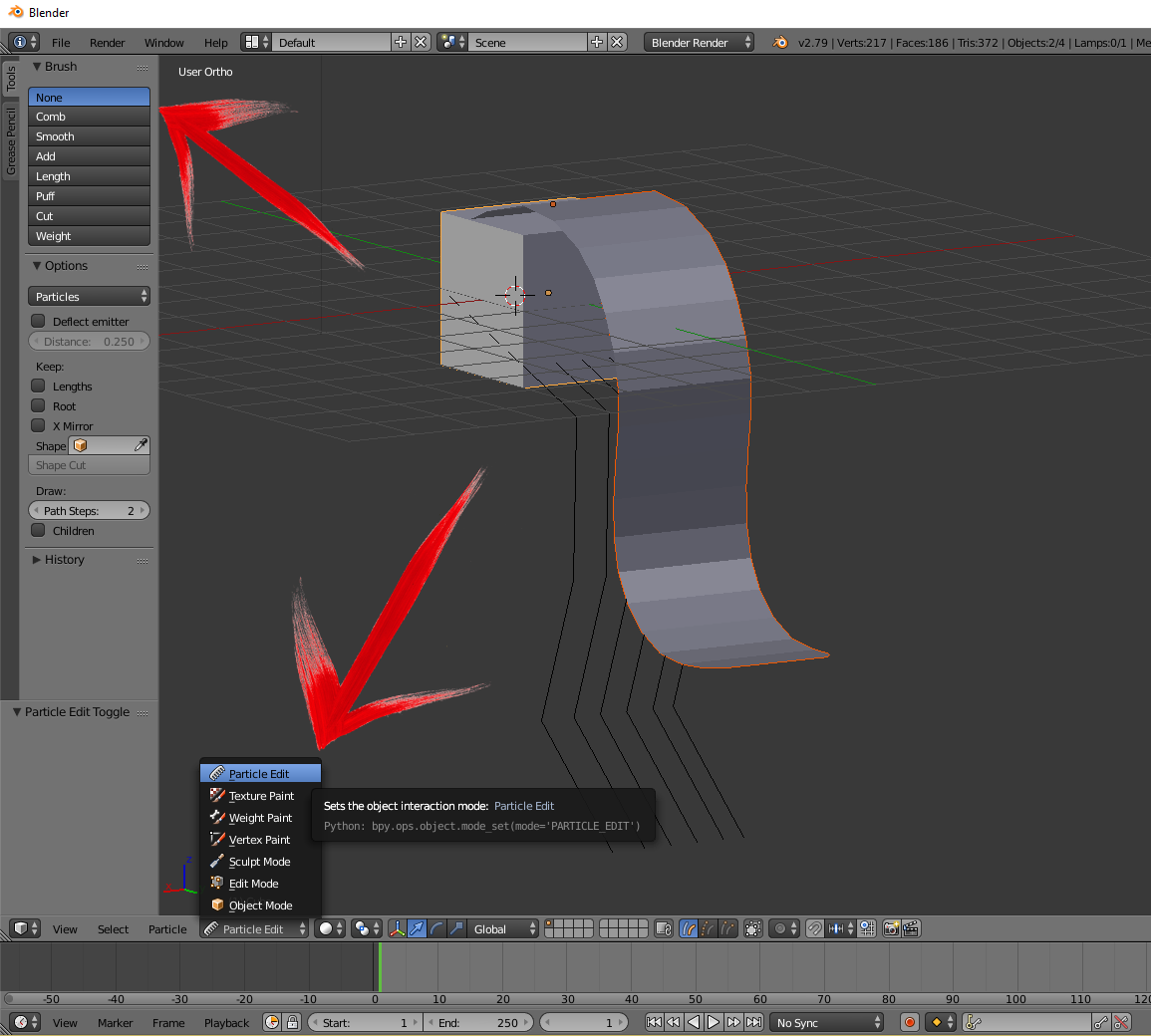Open the Info editor type selector
1151x1036 pixels.
pyautogui.click(x=24, y=43)
